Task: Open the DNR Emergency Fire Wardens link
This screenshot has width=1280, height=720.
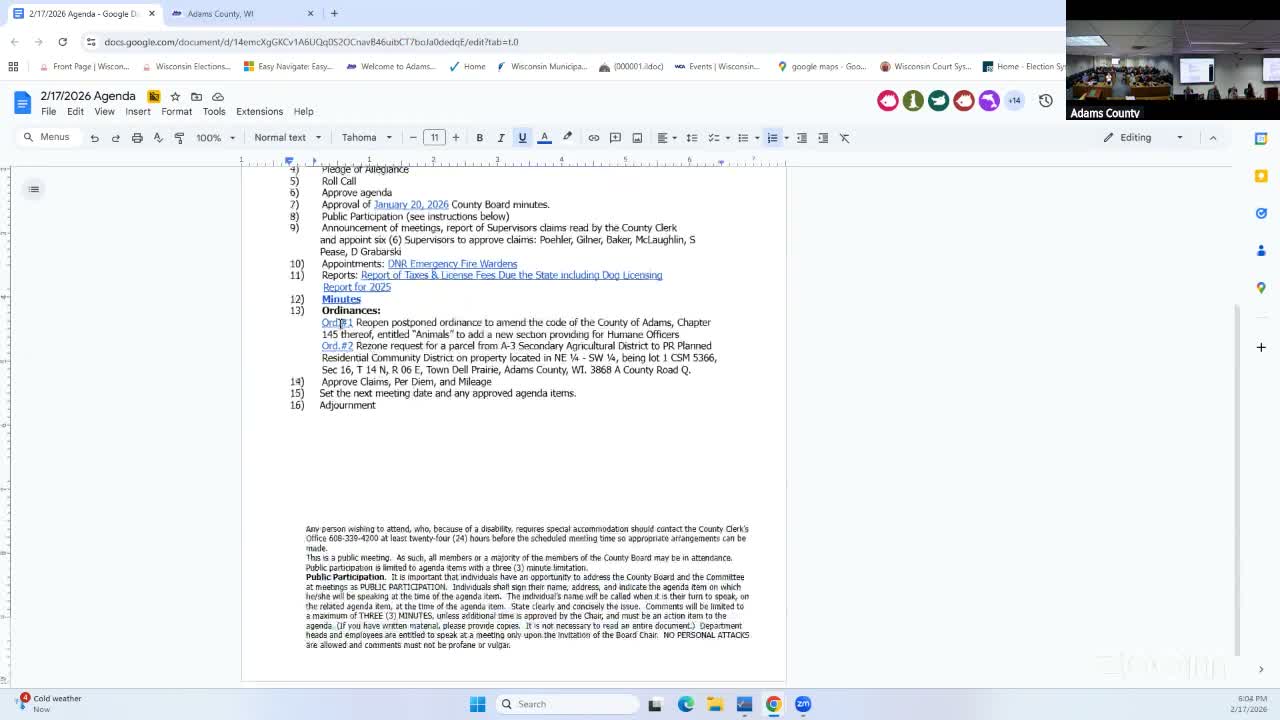Action: [452, 264]
